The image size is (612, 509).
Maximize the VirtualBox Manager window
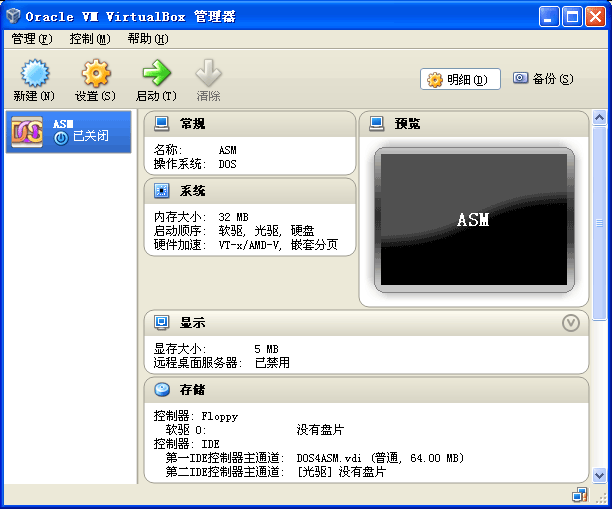click(x=572, y=16)
